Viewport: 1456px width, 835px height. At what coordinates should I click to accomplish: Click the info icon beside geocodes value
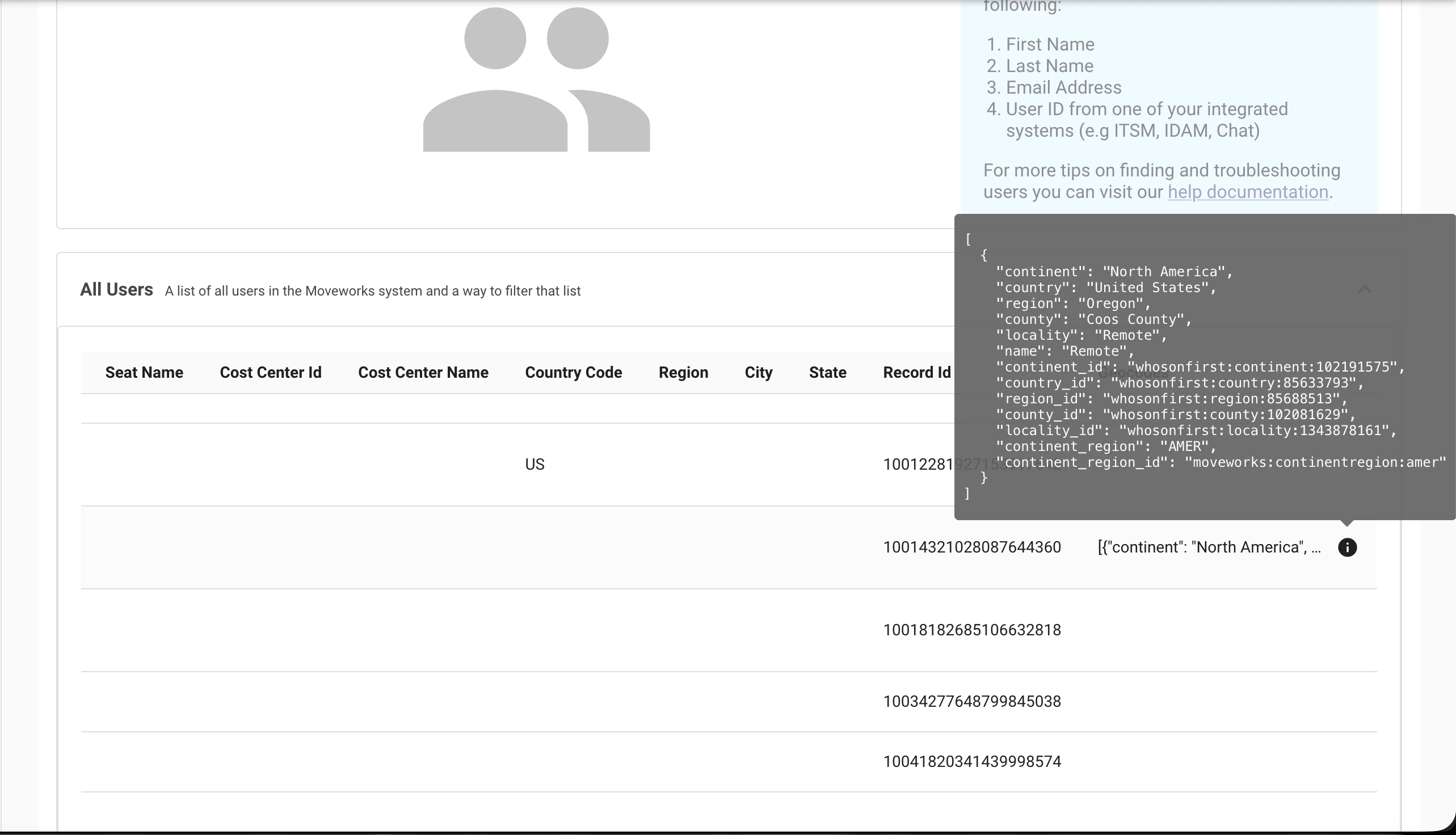click(x=1347, y=547)
